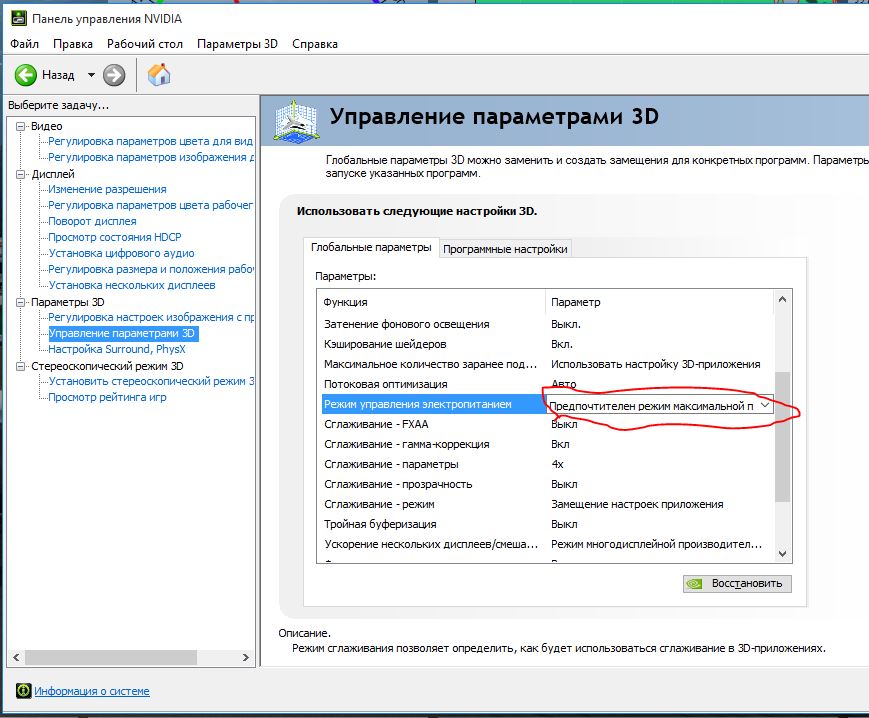Click the 4x anti-aliasing value
Screen dimensions: 869x718
558,464
